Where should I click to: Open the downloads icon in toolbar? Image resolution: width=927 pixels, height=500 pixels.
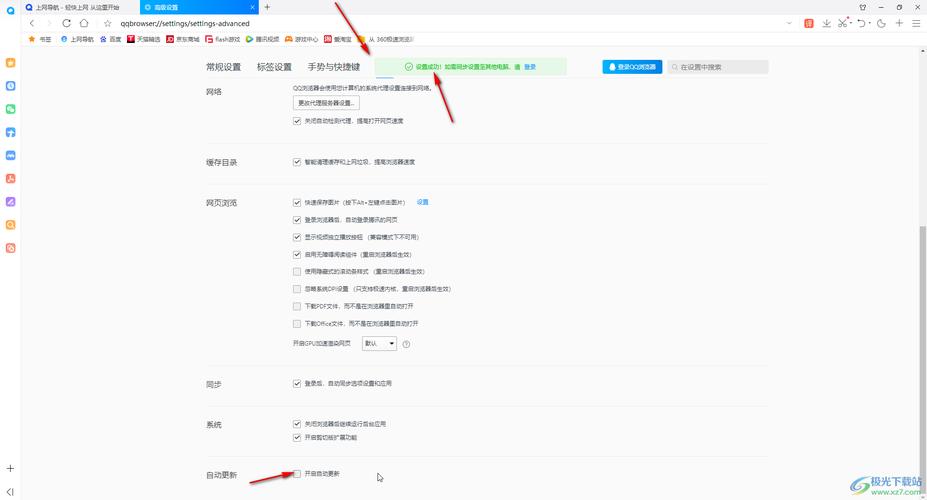coord(827,23)
